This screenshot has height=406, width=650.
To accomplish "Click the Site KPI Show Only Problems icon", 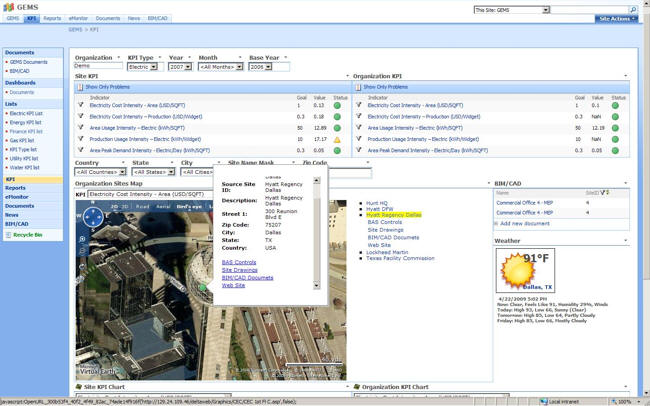I will [x=80, y=87].
